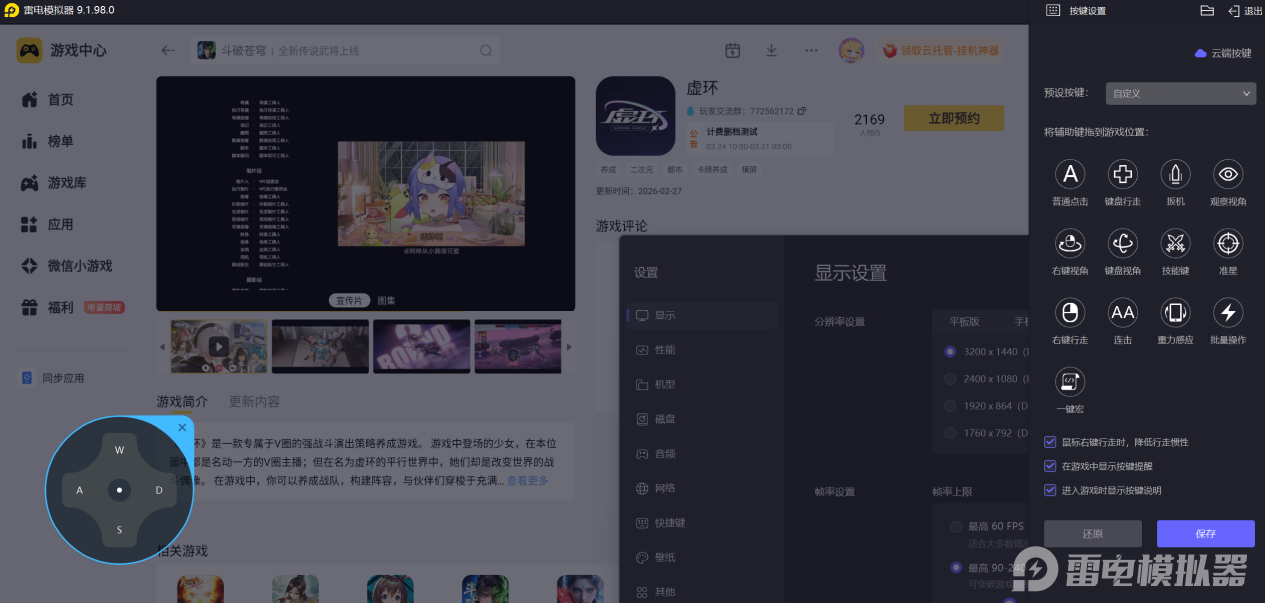
Task: Open the downloads arrow icon
Action: point(771,50)
